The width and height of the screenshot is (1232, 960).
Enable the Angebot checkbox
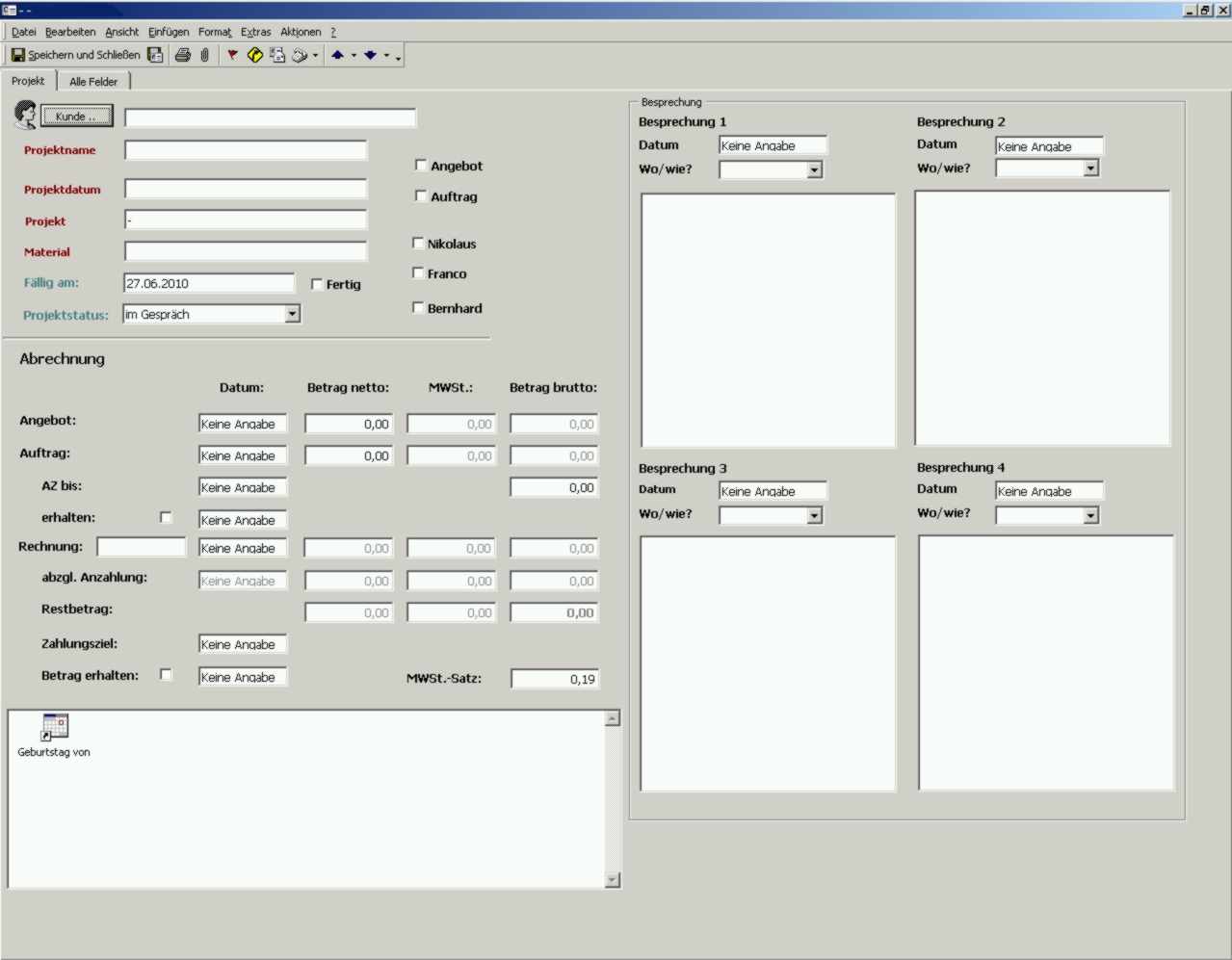coord(421,166)
